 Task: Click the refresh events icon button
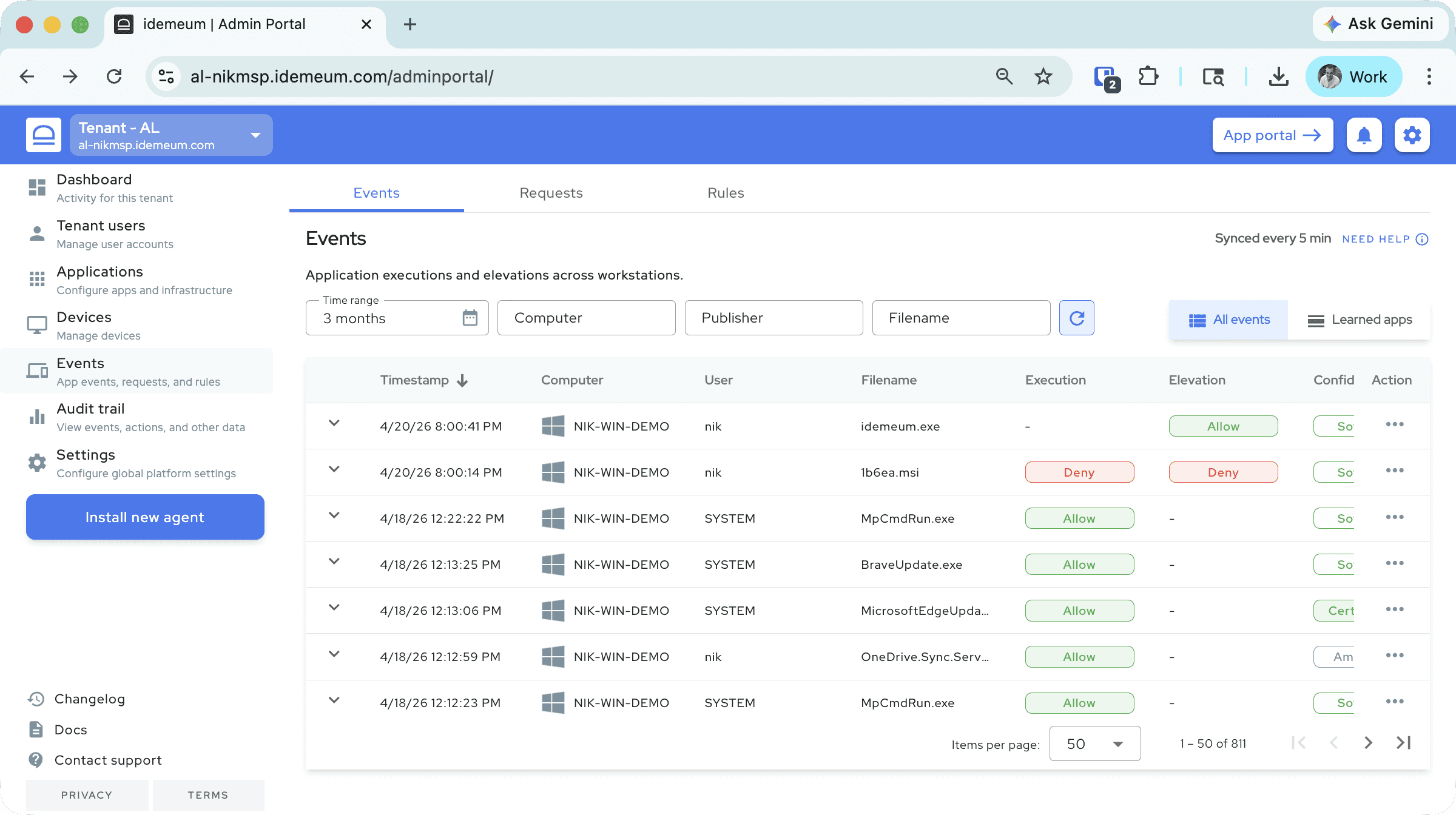[1076, 318]
